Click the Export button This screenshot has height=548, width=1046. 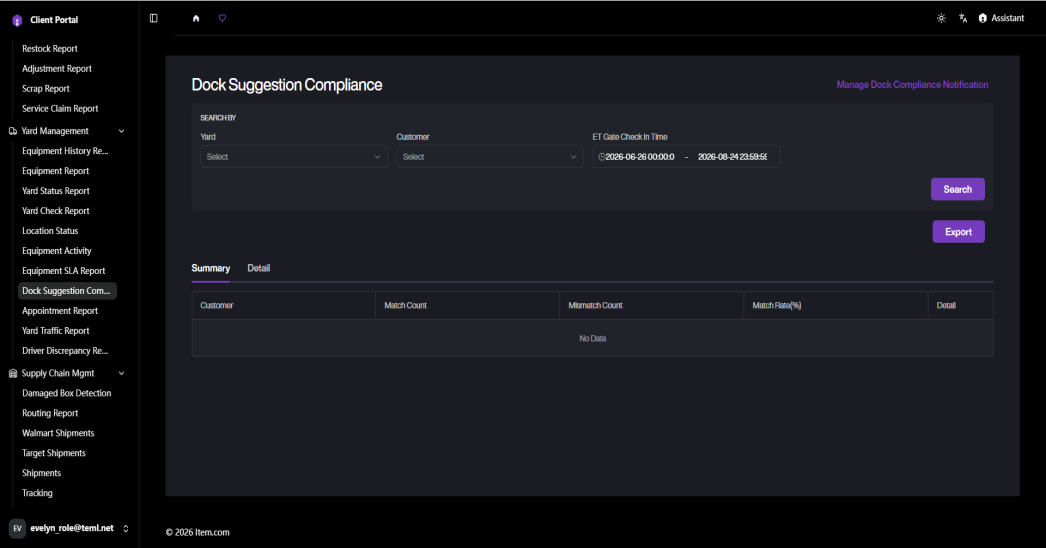pyautogui.click(x=958, y=232)
